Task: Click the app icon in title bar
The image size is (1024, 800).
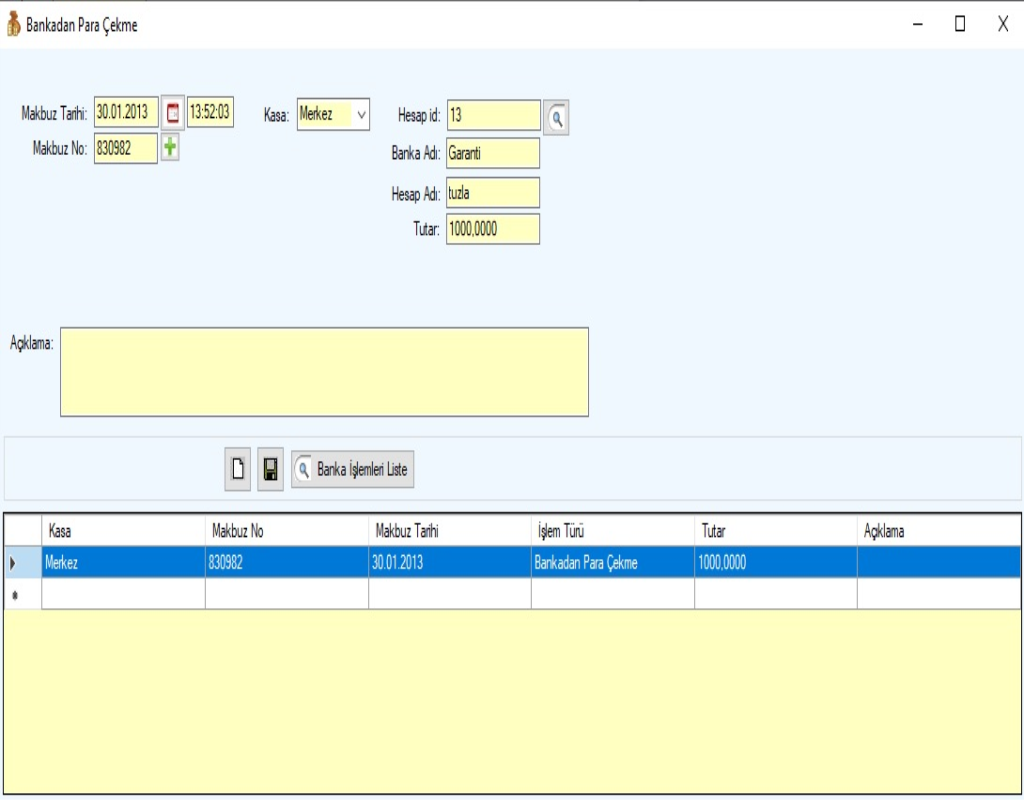Action: 13,25
